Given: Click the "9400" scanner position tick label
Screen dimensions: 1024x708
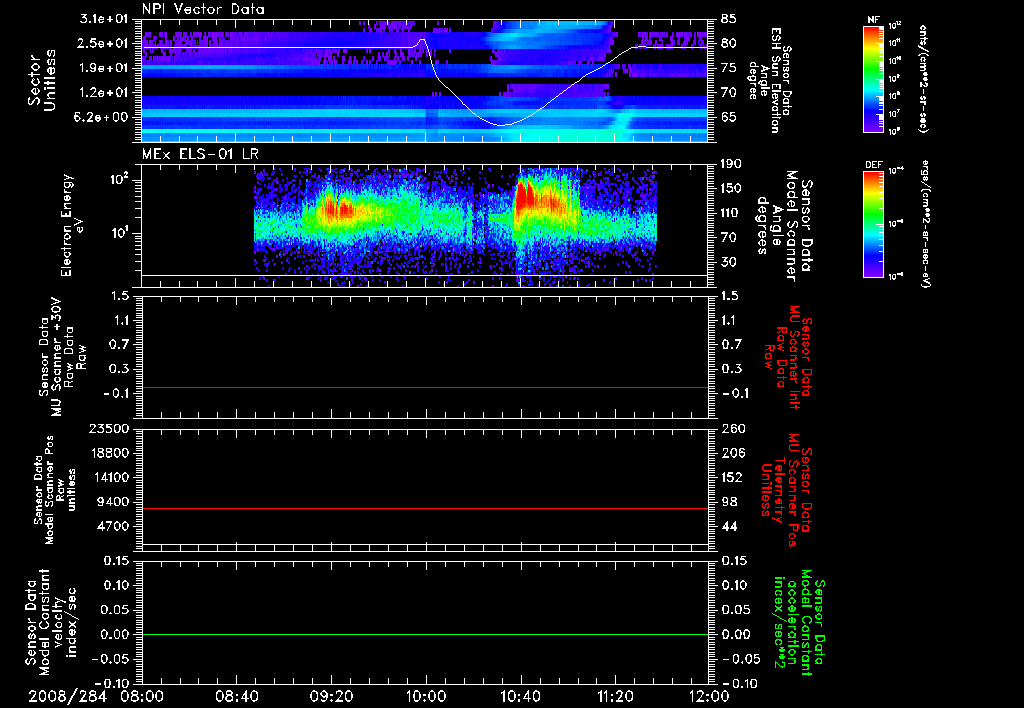Looking at the screenshot, I should (112, 502).
